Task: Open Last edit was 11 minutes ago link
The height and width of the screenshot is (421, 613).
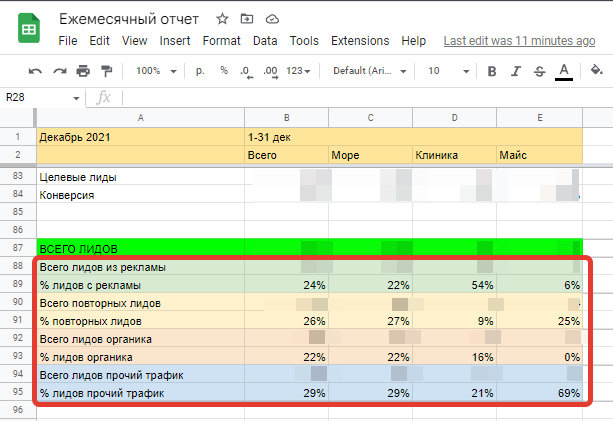Action: (519, 41)
